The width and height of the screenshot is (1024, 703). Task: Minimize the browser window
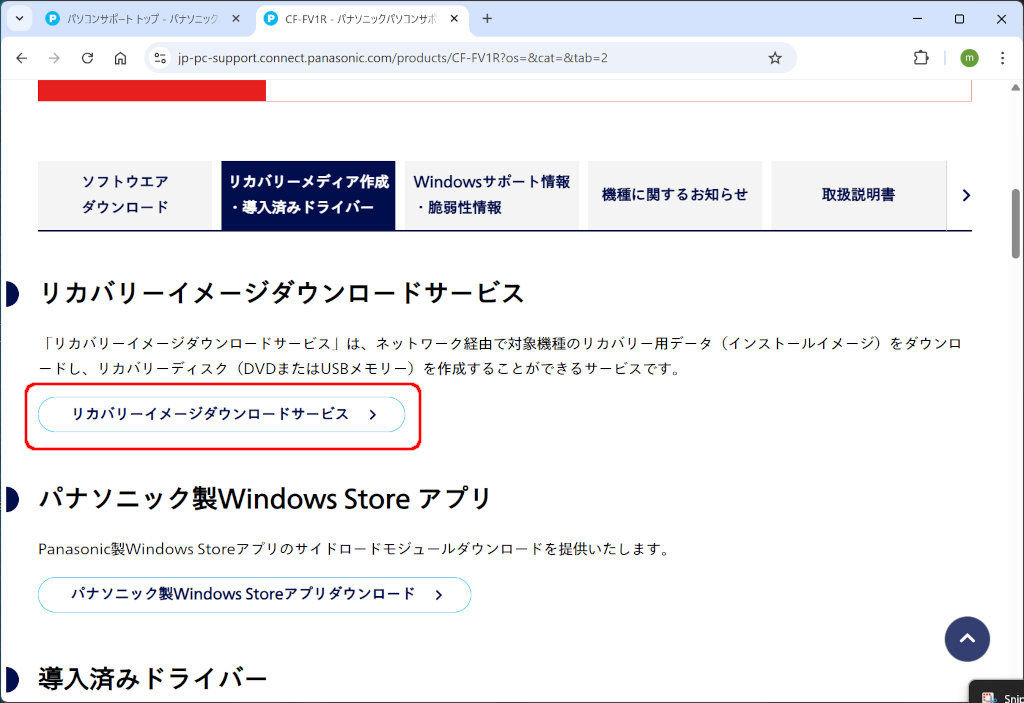917,19
